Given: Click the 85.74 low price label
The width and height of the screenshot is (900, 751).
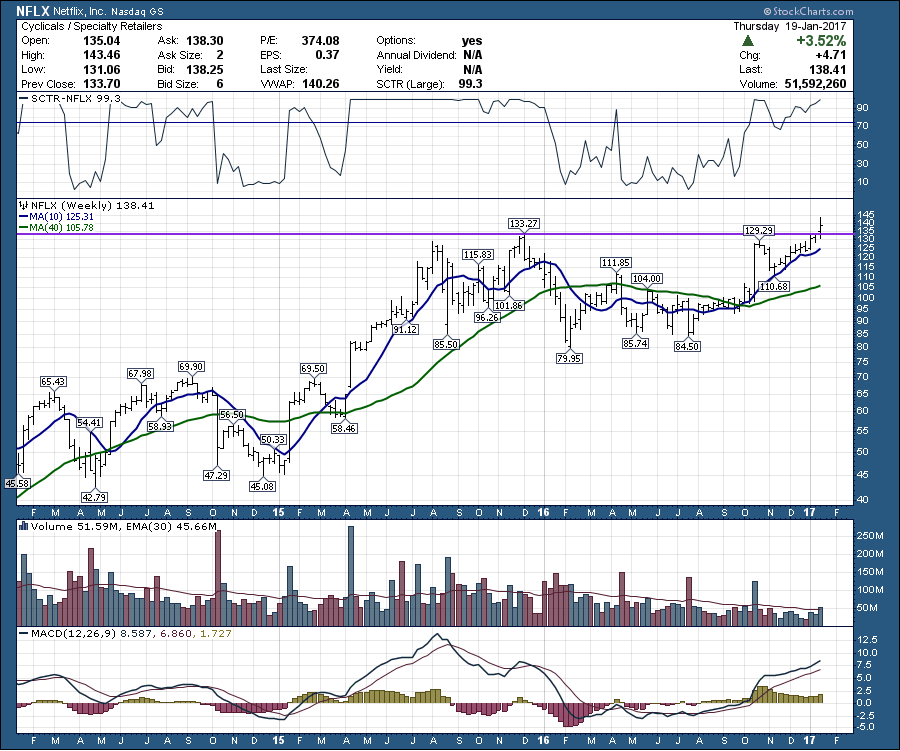Looking at the screenshot, I should point(635,343).
